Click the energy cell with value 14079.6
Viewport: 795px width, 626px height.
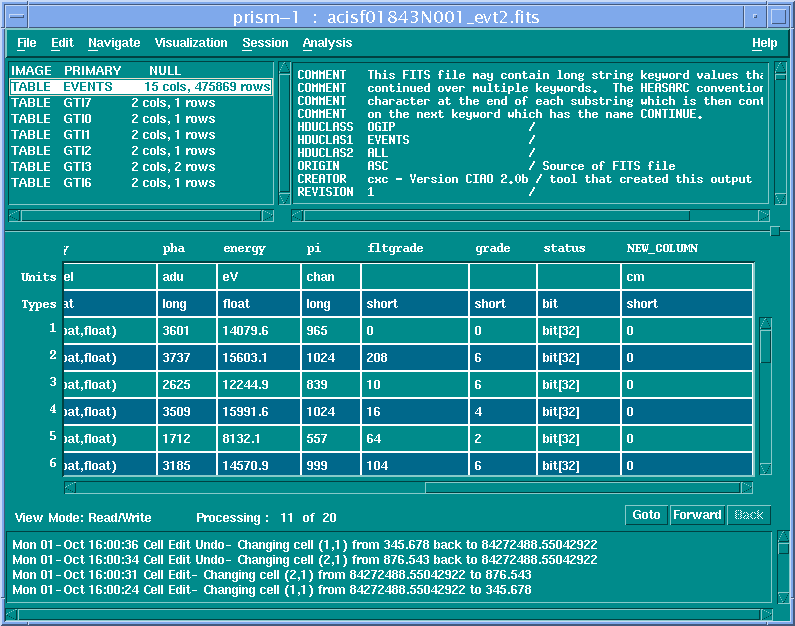258,330
